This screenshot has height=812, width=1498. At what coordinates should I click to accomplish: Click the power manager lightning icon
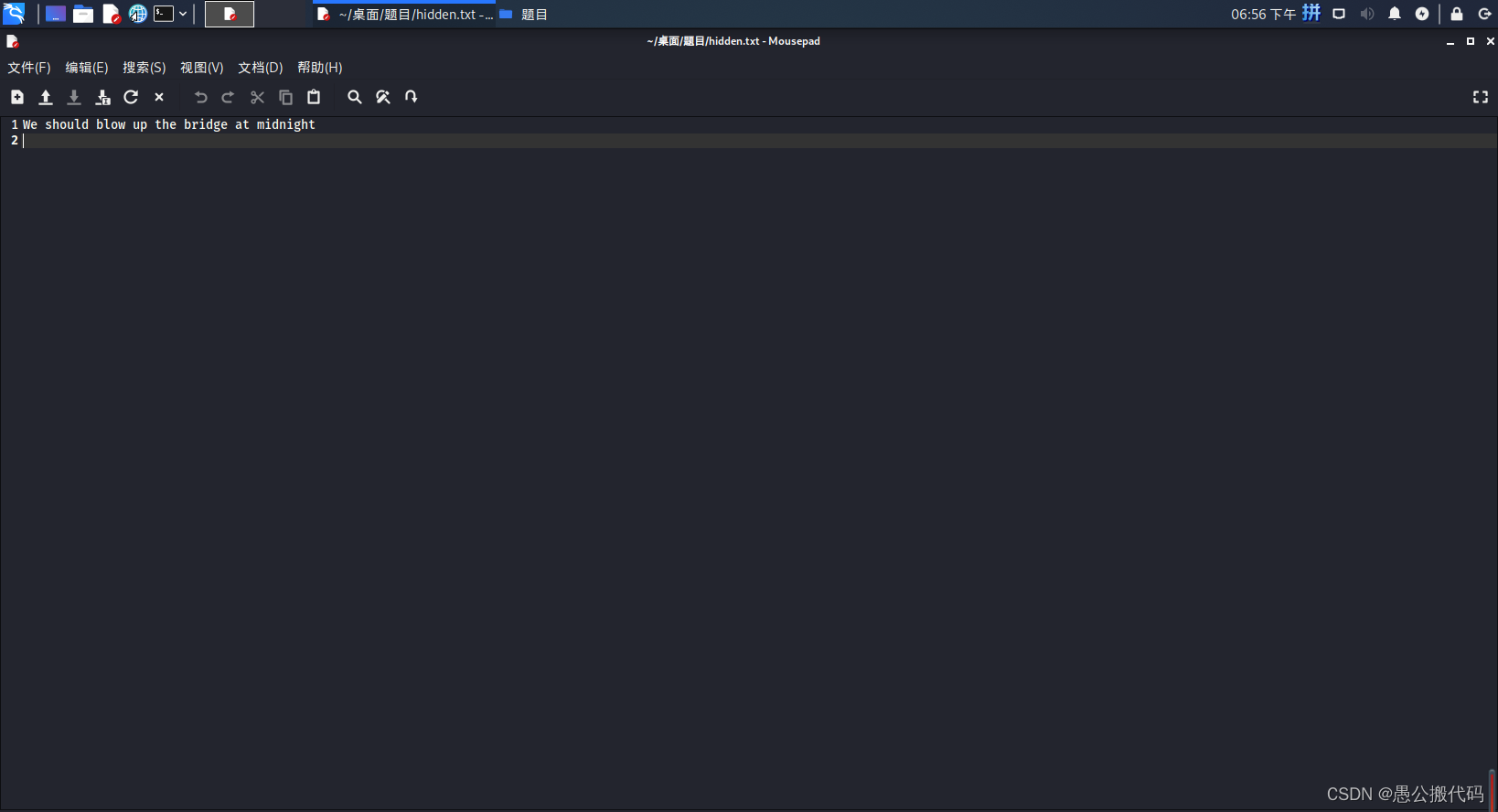coord(1422,14)
